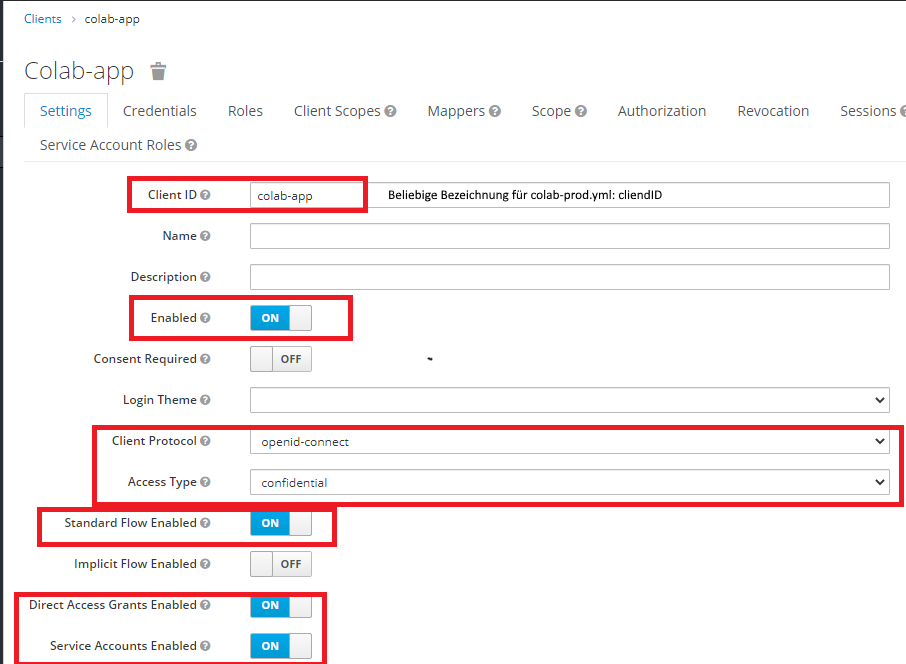Toggle Implicit Flow Enabled on

pyautogui.click(x=280, y=564)
